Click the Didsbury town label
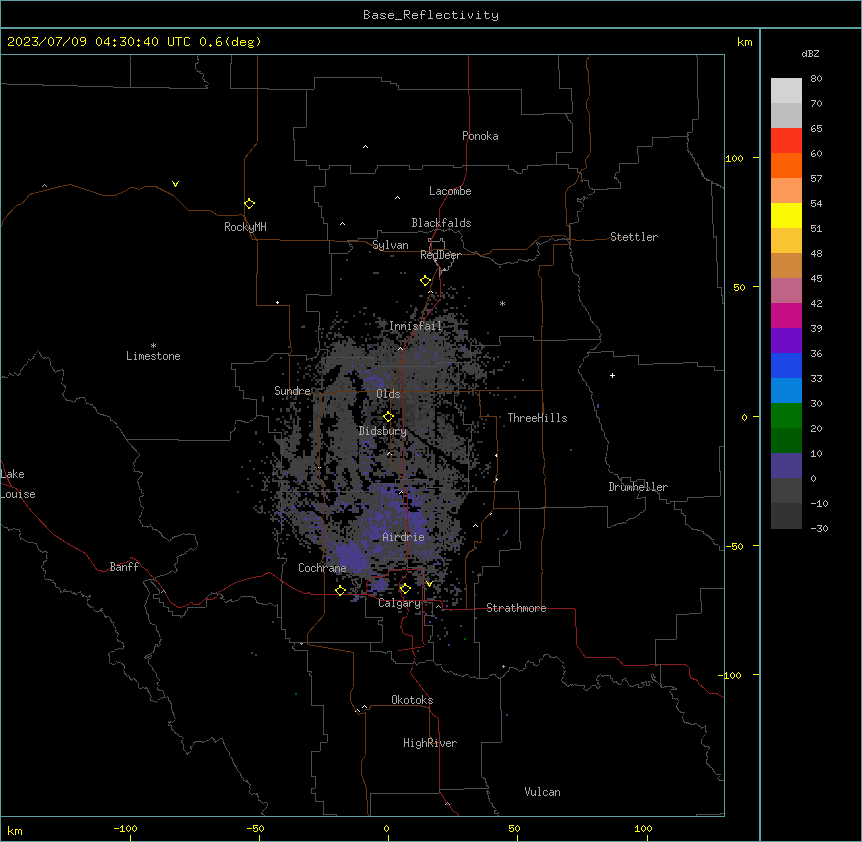 point(383,431)
